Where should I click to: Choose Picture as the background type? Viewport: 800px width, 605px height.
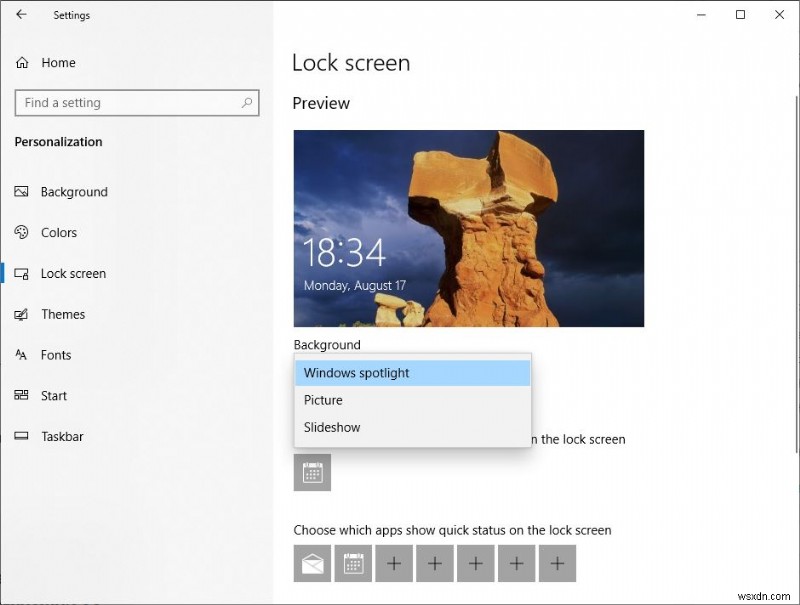[323, 400]
